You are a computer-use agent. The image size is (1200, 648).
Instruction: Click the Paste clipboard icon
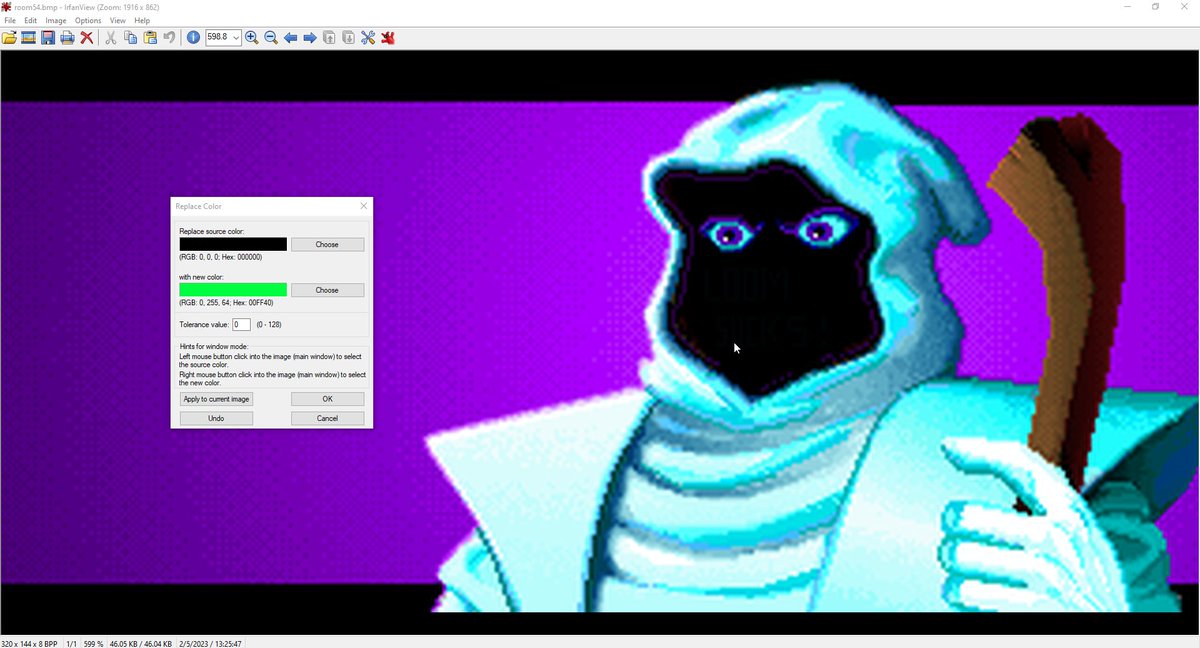coord(150,38)
